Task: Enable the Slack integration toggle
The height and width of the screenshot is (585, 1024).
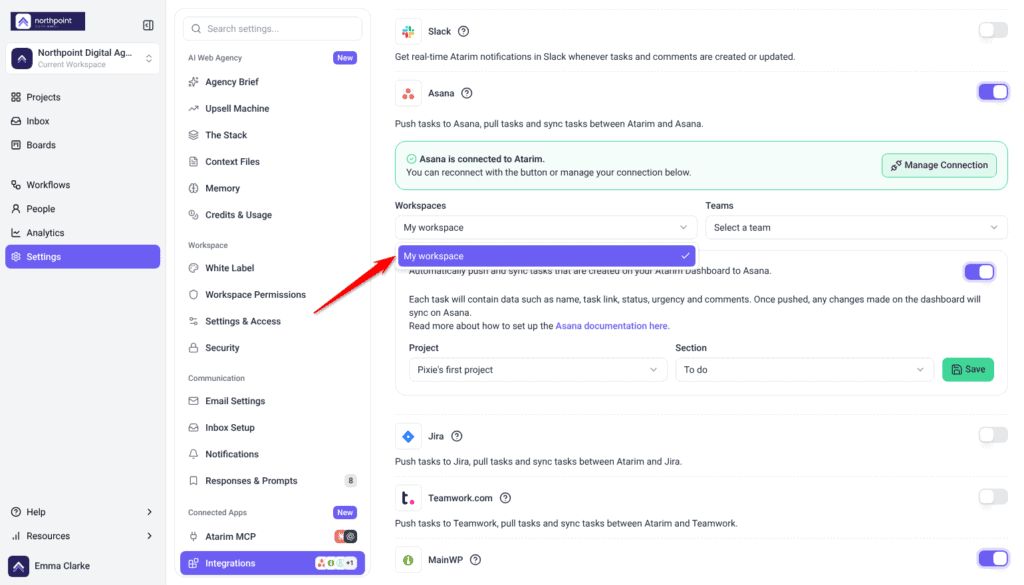Action: (x=993, y=30)
